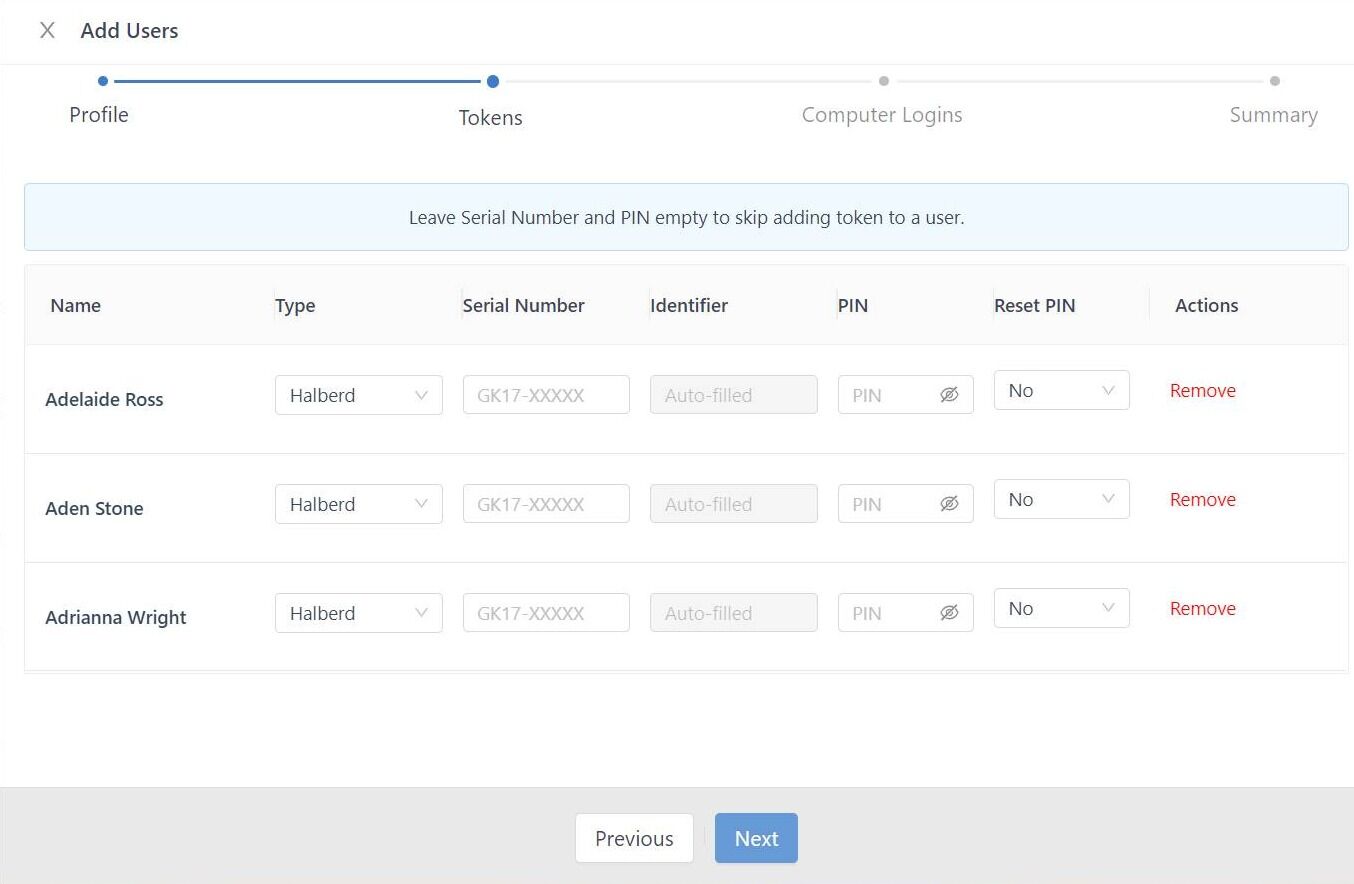
Task: Focus Serial Number field for Aden Stone
Action: point(546,504)
